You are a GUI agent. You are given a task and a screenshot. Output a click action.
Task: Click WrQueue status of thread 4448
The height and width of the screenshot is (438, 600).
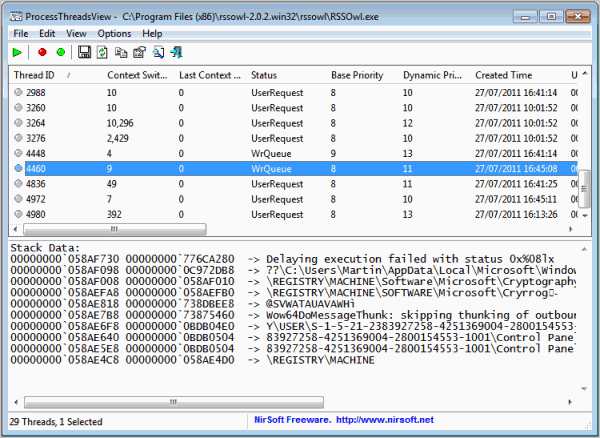271,153
